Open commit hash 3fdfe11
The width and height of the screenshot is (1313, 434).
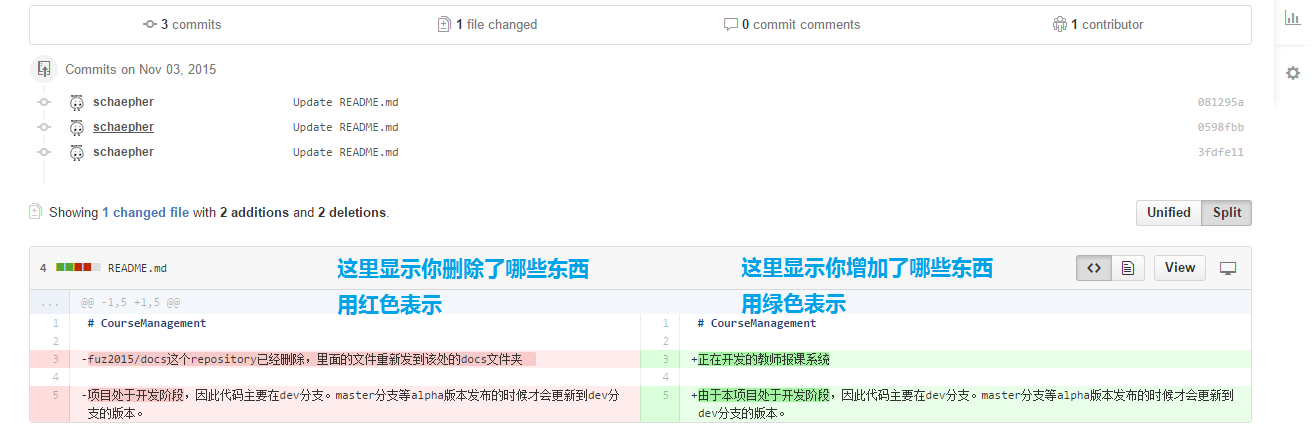pyautogui.click(x=1220, y=152)
